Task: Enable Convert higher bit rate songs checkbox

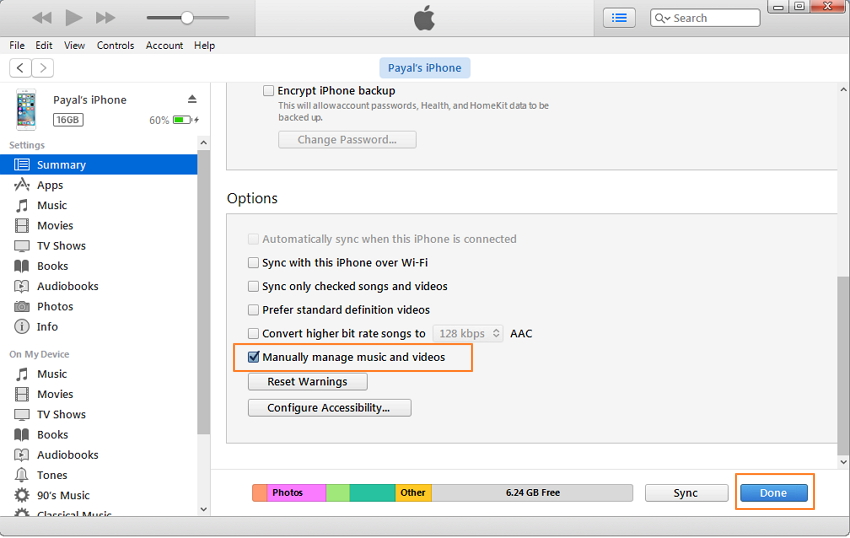Action: point(253,334)
